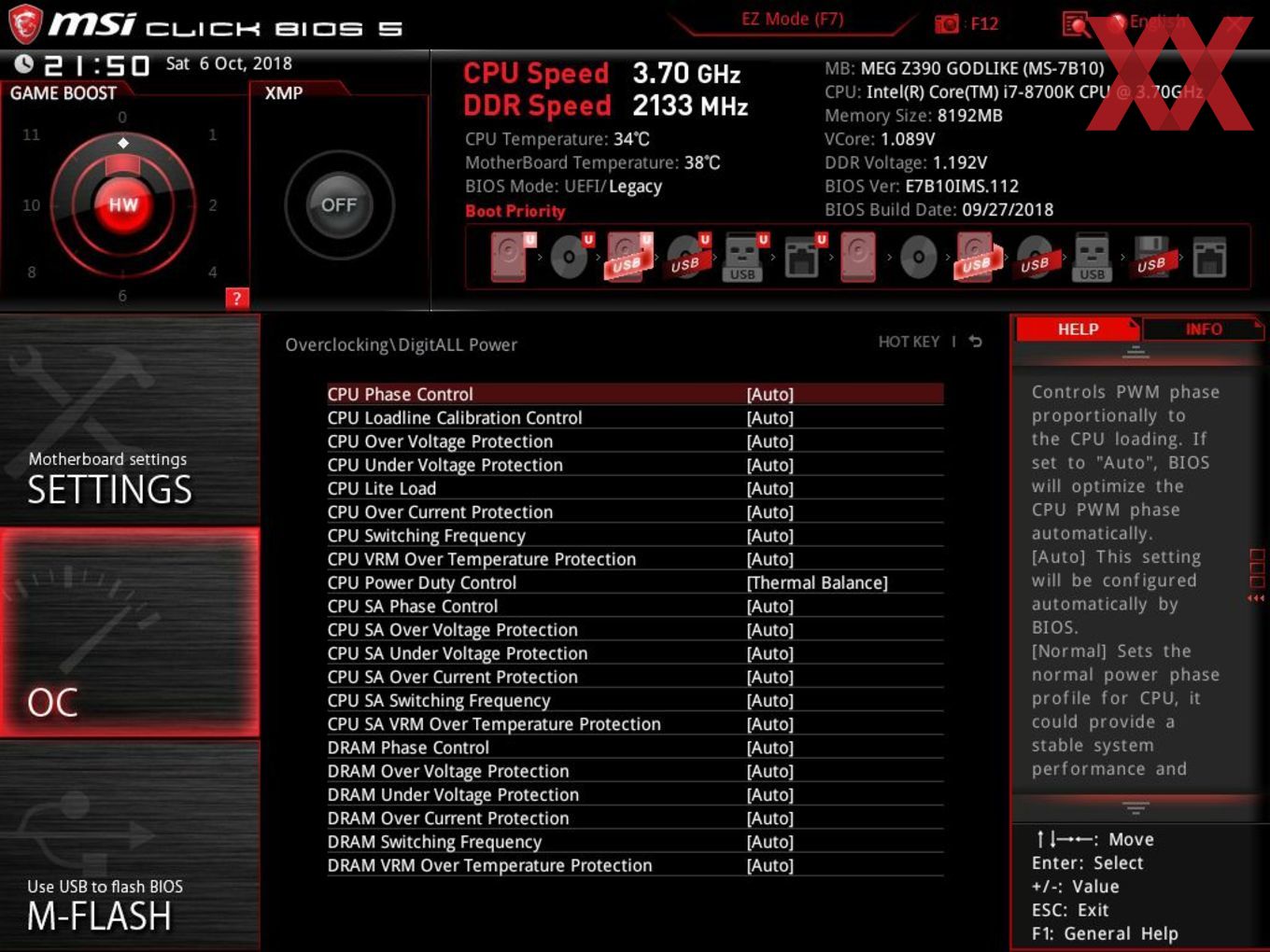Click the Overclocking\DigitALL Power breadcrumb
Image resolution: width=1270 pixels, height=952 pixels.
[x=402, y=344]
